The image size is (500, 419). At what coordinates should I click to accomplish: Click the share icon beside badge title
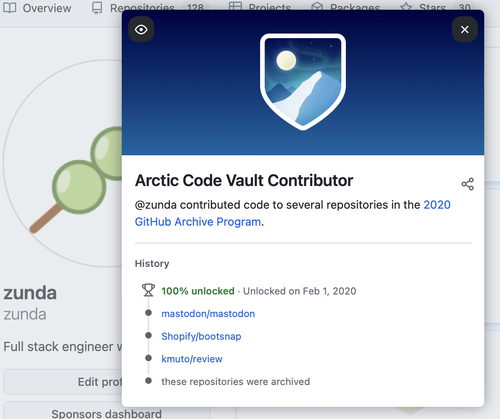point(468,184)
